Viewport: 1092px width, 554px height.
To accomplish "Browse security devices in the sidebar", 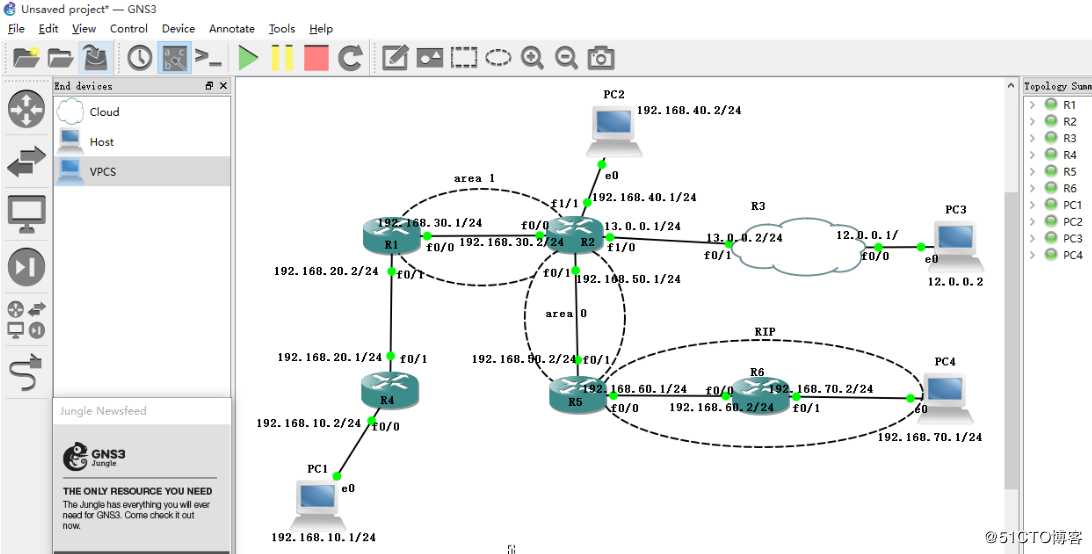I will 26,268.
